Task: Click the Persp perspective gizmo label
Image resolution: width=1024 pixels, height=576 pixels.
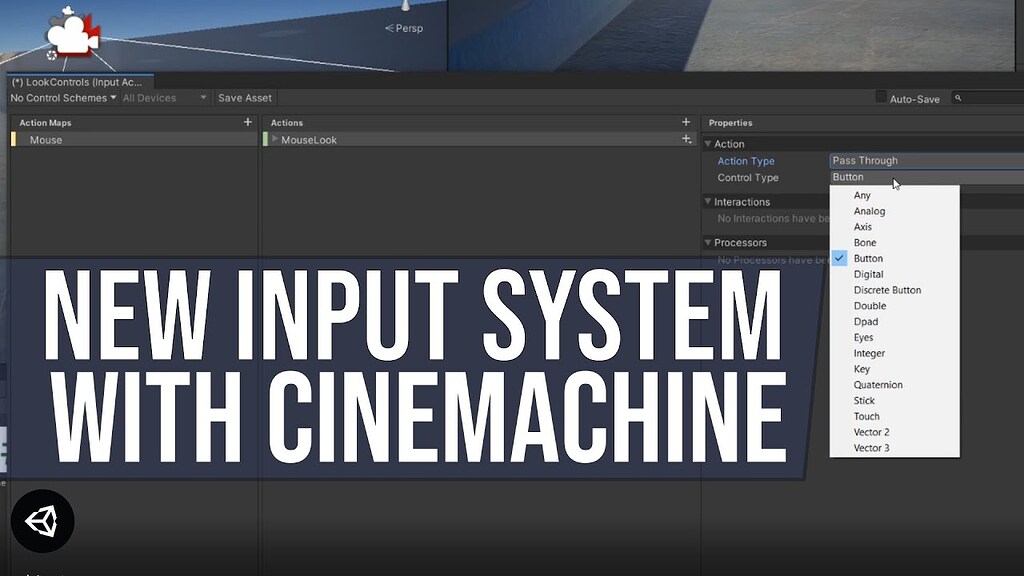Action: coord(404,29)
